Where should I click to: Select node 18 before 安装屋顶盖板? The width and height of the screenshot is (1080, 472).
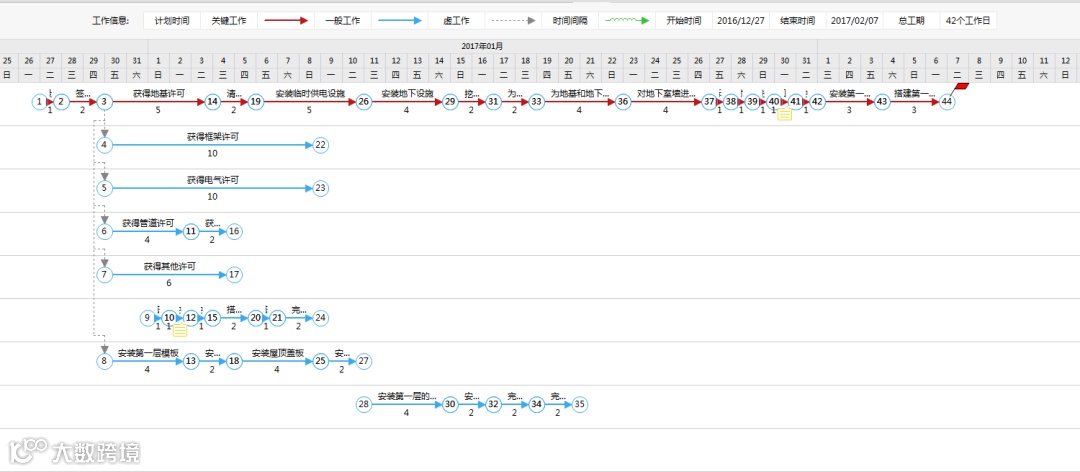coord(234,361)
